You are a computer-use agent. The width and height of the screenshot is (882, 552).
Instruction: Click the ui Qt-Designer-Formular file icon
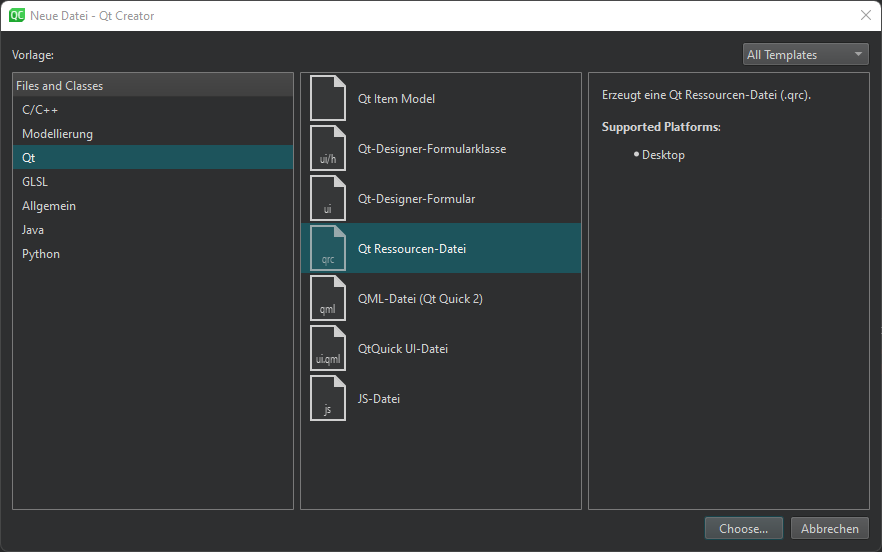(328, 199)
